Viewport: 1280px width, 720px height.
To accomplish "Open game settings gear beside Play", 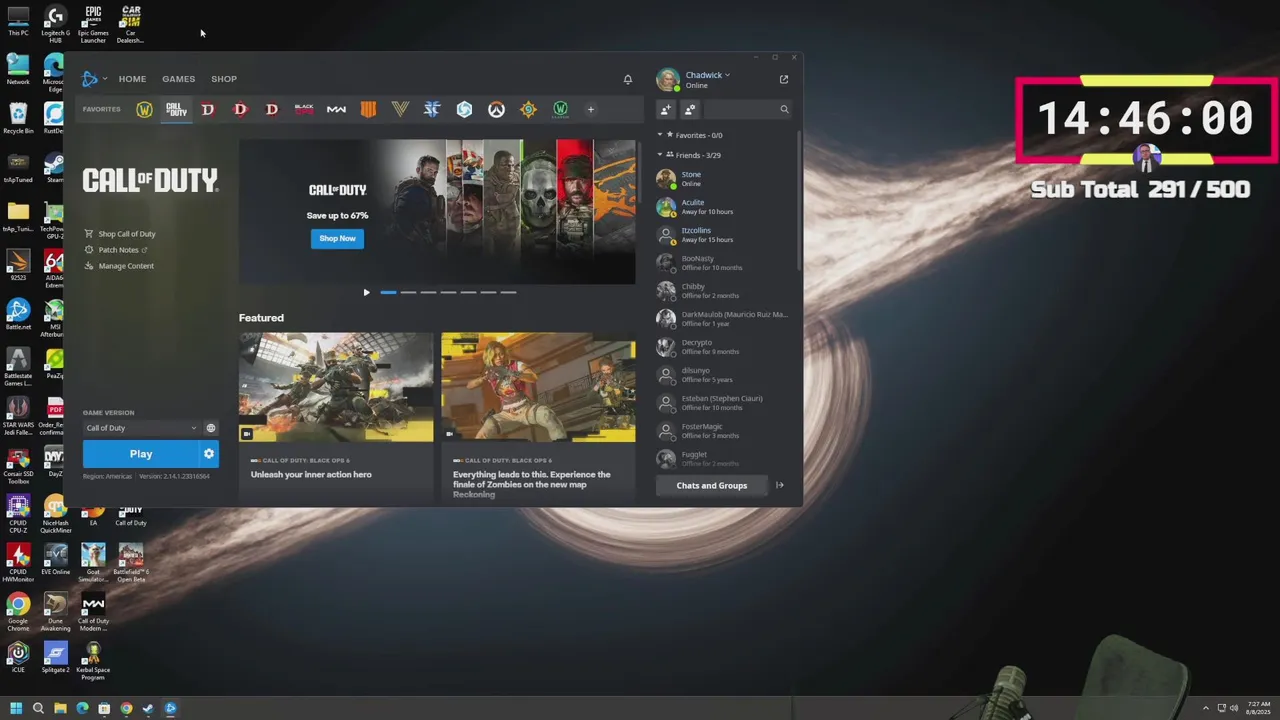I will point(209,454).
